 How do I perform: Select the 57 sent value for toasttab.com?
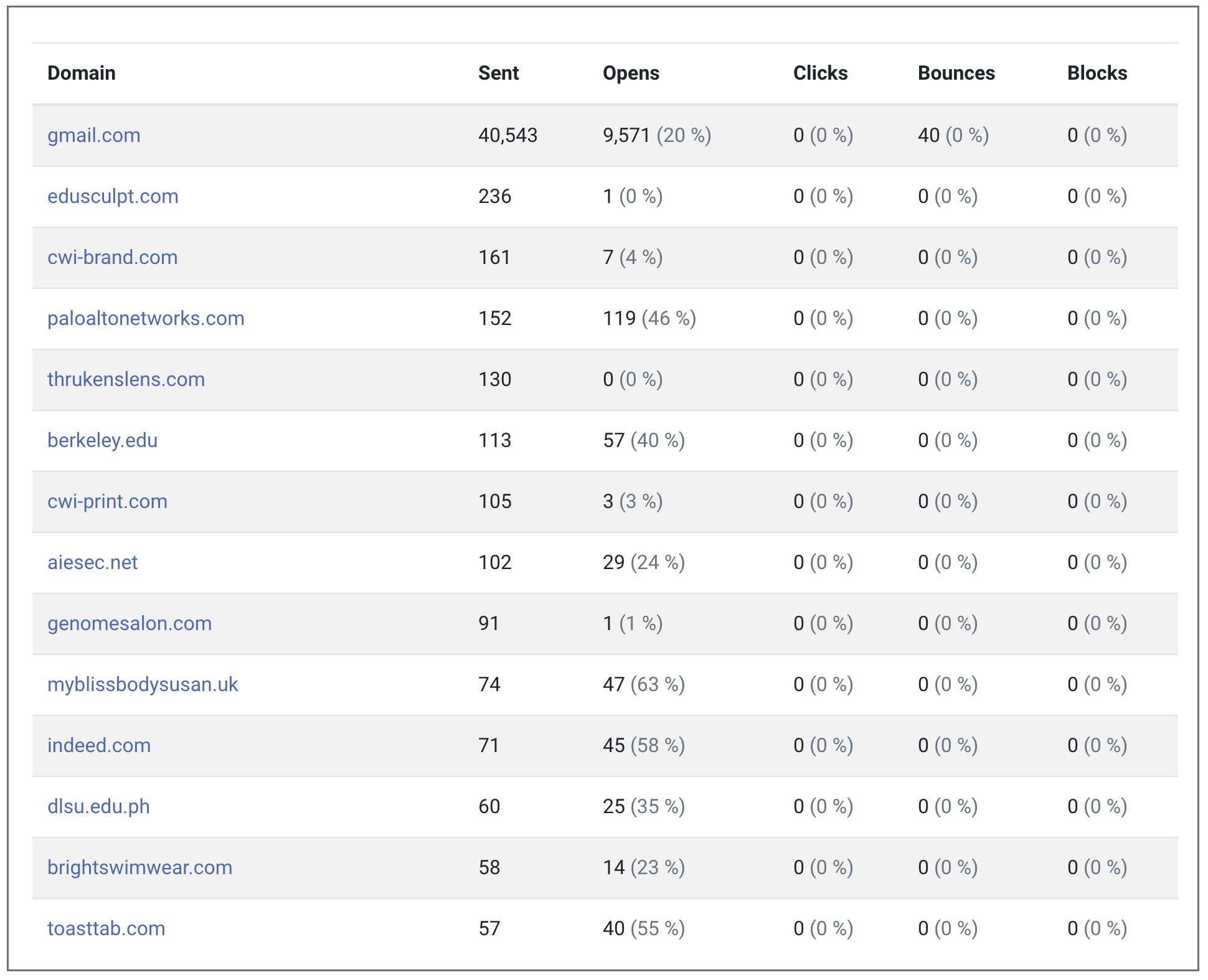pos(489,928)
